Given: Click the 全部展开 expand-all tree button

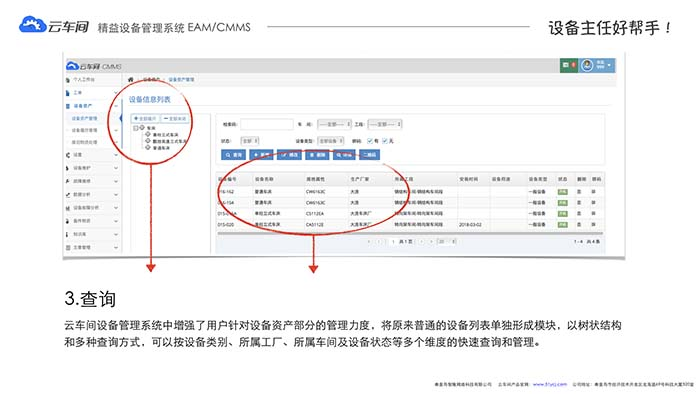Looking at the screenshot, I should coord(145,119).
